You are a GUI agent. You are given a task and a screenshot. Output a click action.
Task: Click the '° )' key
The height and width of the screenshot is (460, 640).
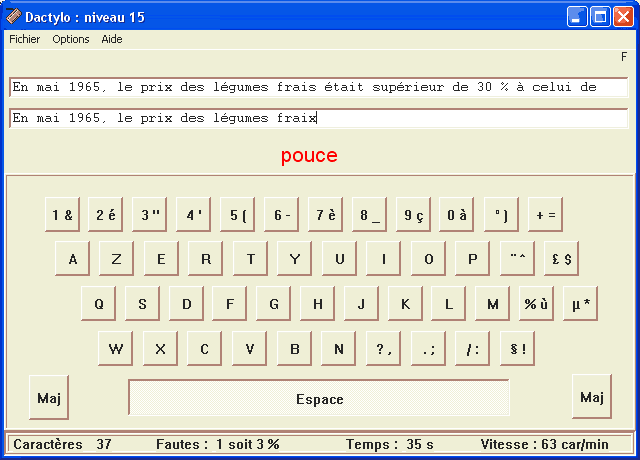coord(502,215)
